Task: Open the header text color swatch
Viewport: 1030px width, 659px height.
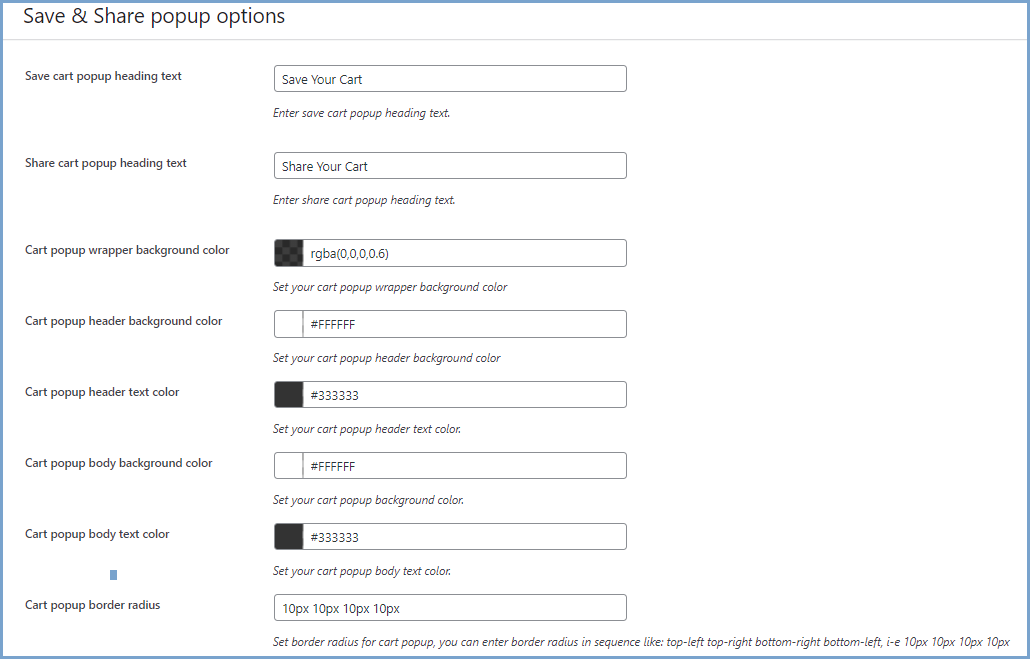Action: tap(289, 395)
